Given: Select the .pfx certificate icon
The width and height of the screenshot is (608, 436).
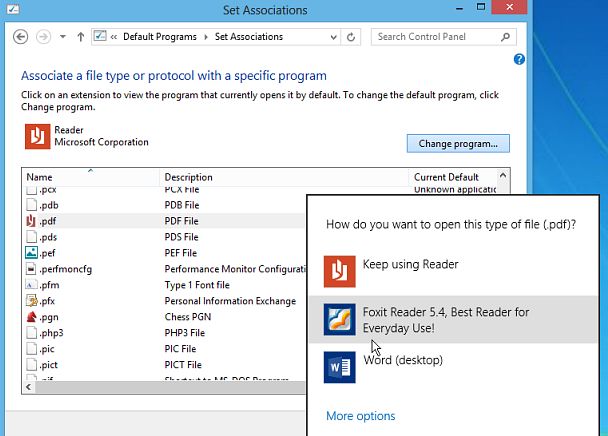Looking at the screenshot, I should pos(31,301).
